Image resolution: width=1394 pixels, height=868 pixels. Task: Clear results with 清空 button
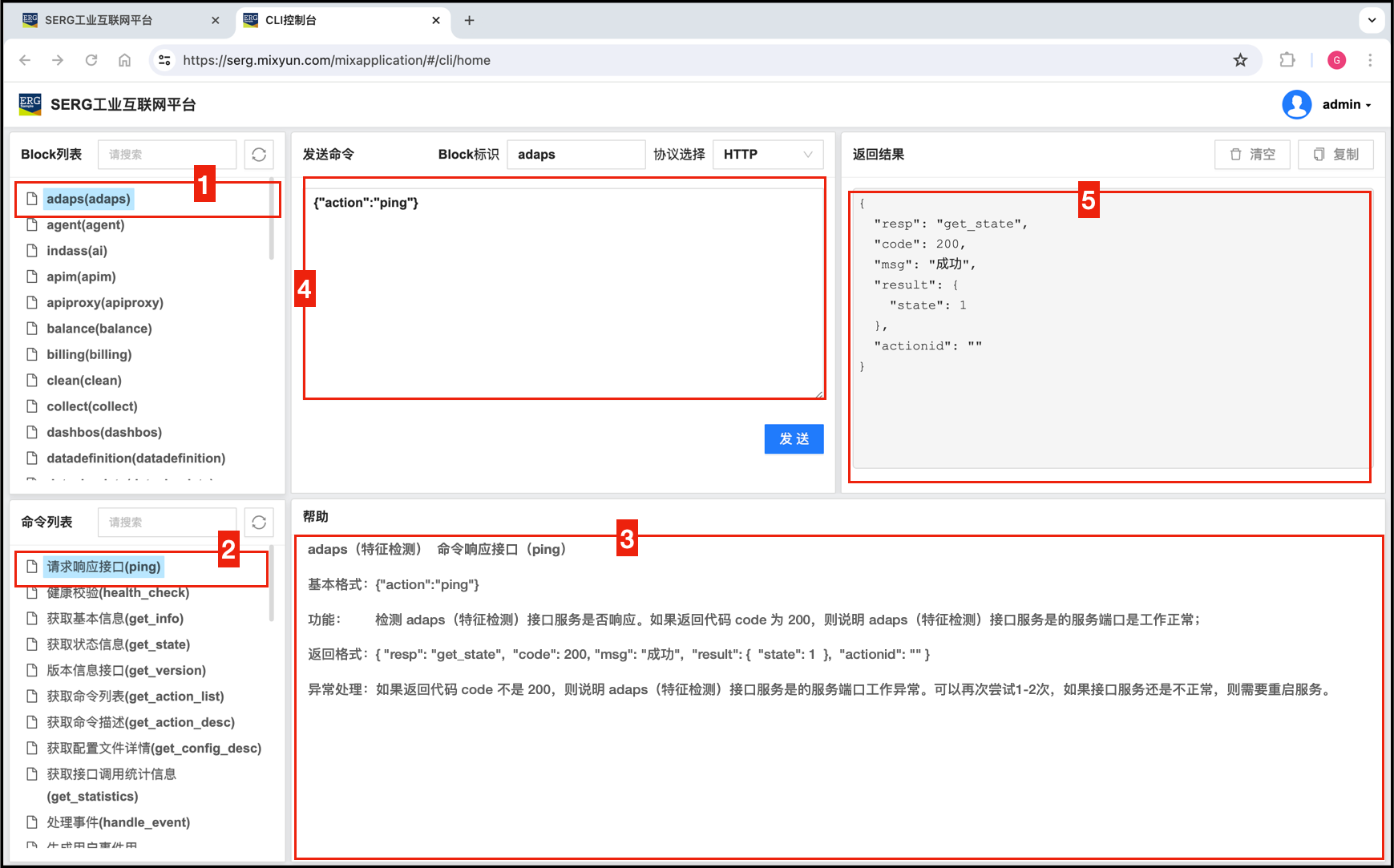pyautogui.click(x=1252, y=155)
